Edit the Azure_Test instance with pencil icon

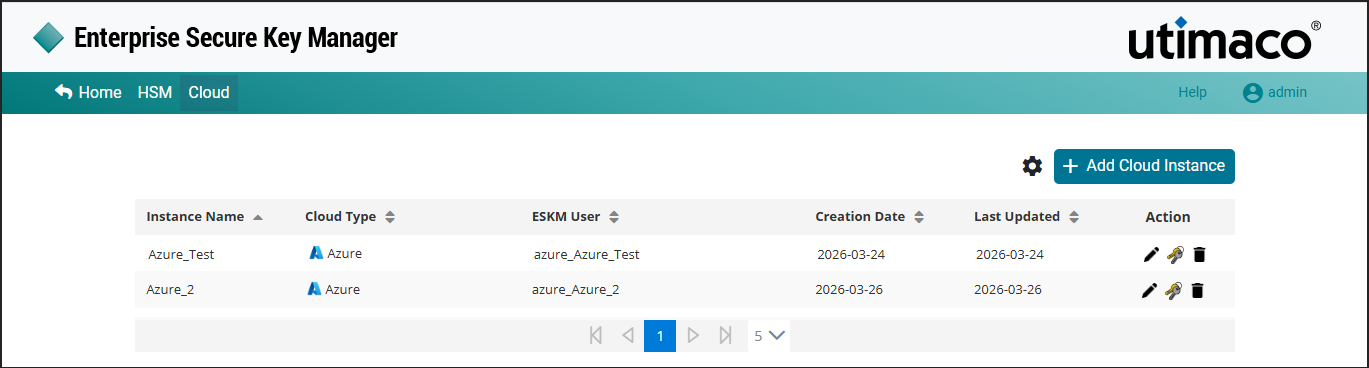click(1151, 255)
